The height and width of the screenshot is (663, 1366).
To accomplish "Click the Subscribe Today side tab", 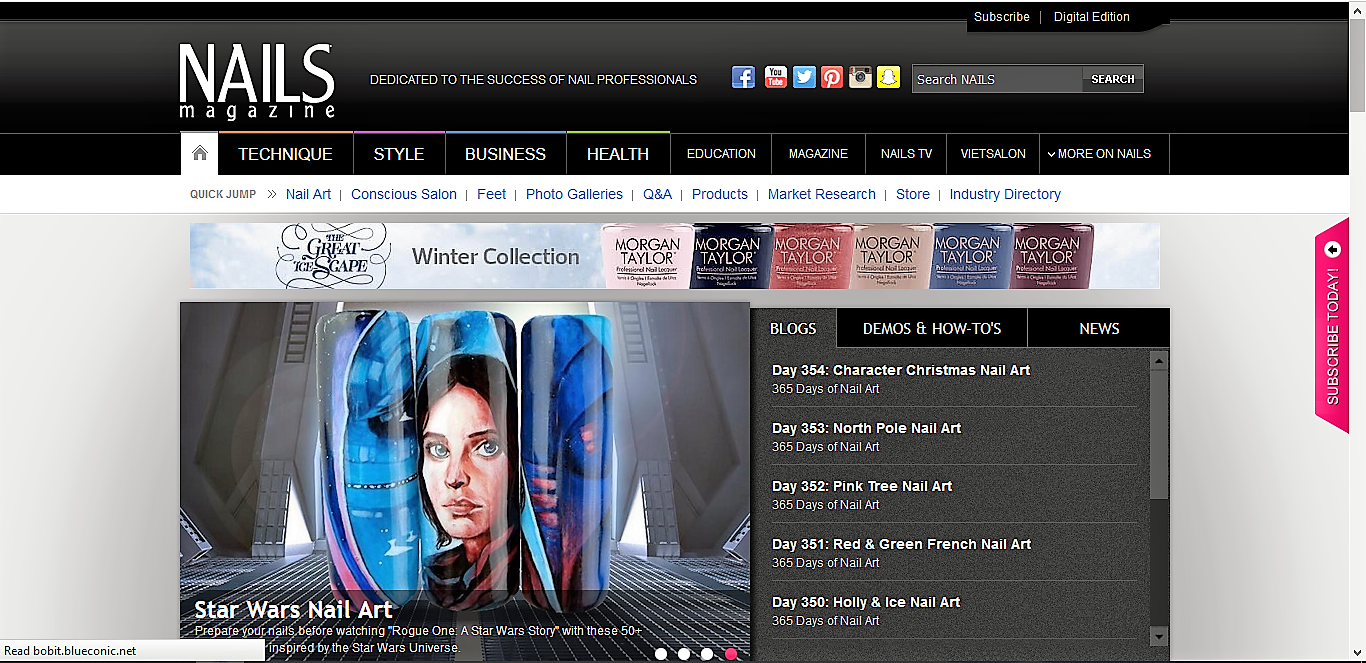I will pos(1332,325).
